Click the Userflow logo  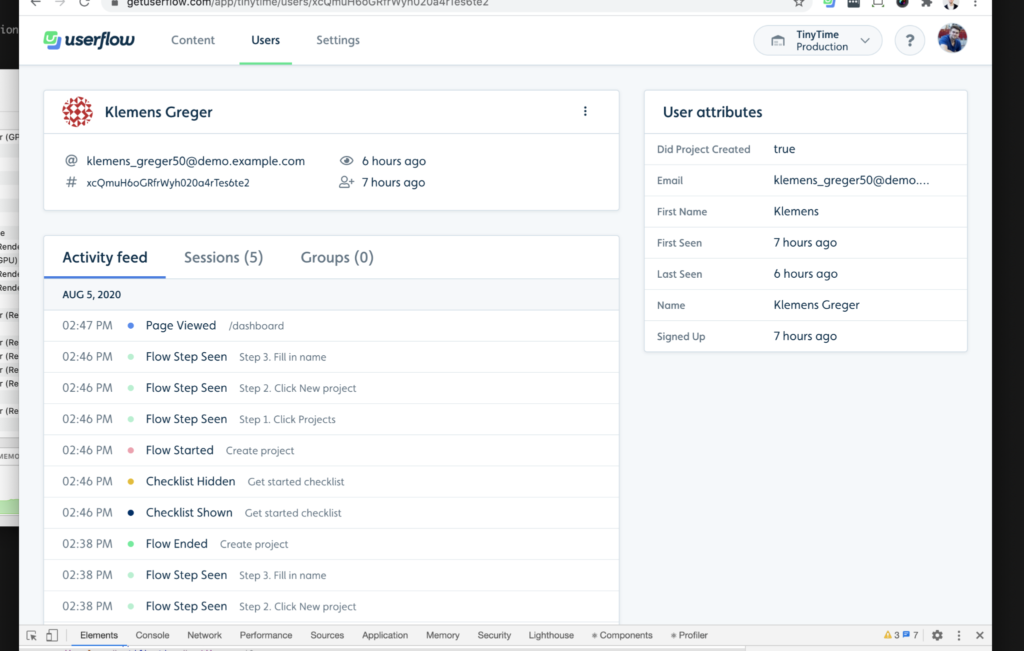pos(88,40)
